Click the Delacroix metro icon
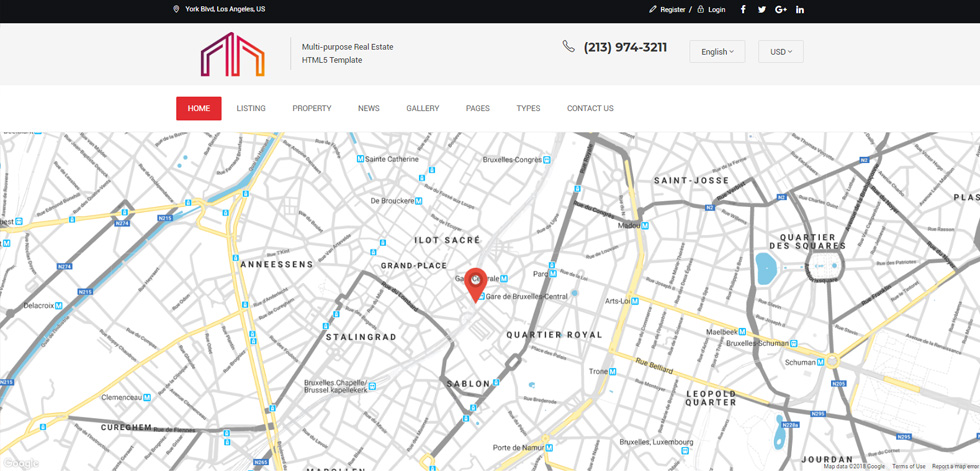This screenshot has width=980, height=471. click(58, 306)
